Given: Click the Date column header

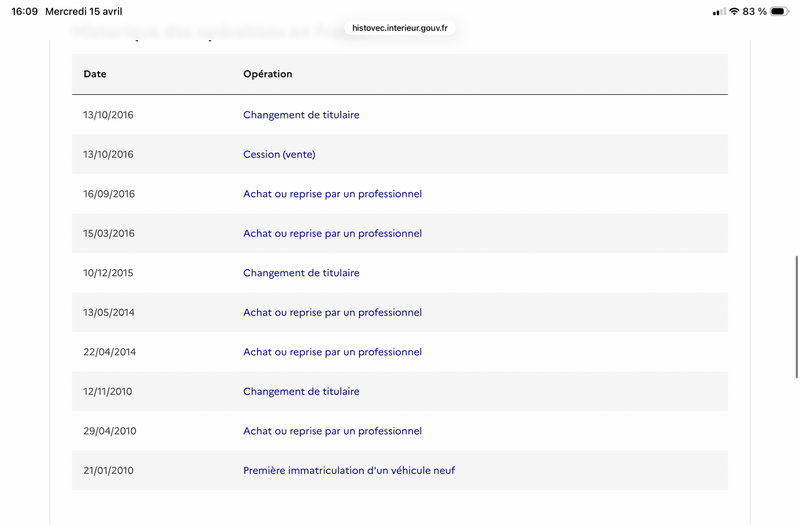Looking at the screenshot, I should pyautogui.click(x=95, y=74).
